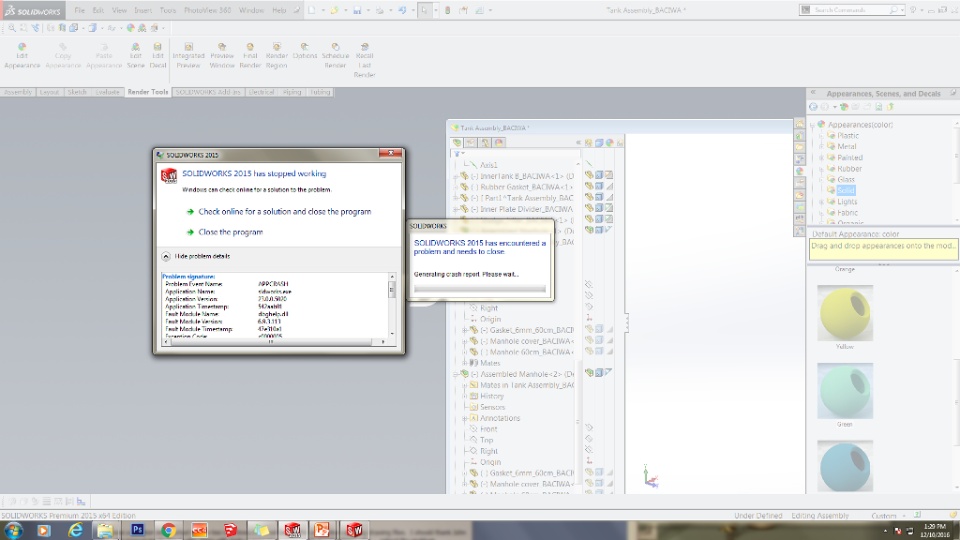
Task: Select the Yellow appearance swatch
Action: coord(845,313)
